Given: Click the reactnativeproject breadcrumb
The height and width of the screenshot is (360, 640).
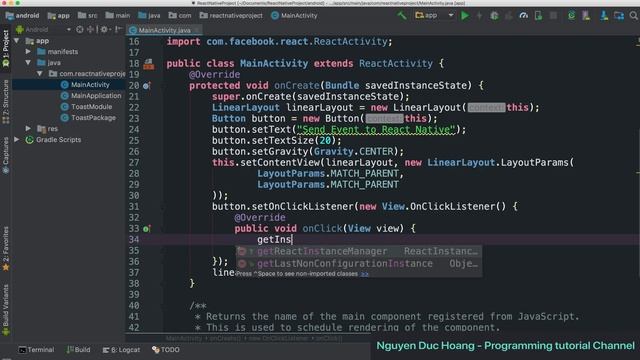Looking at the screenshot, I should pyautogui.click(x=231, y=16).
